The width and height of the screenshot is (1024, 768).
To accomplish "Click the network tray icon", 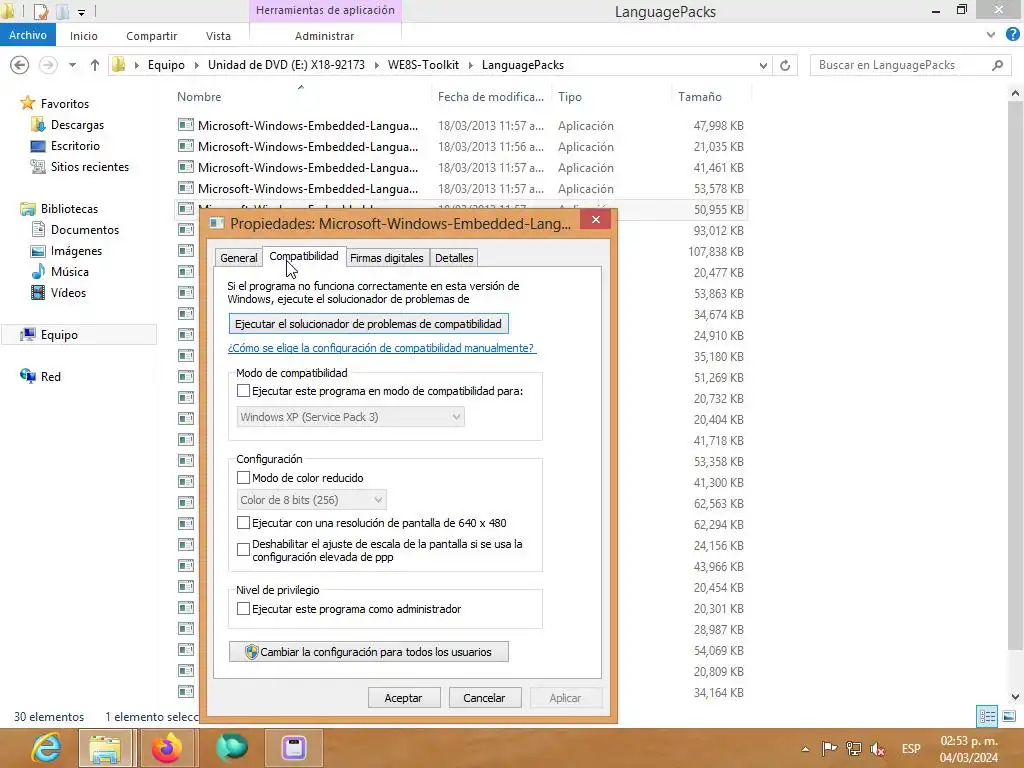I will 854,749.
